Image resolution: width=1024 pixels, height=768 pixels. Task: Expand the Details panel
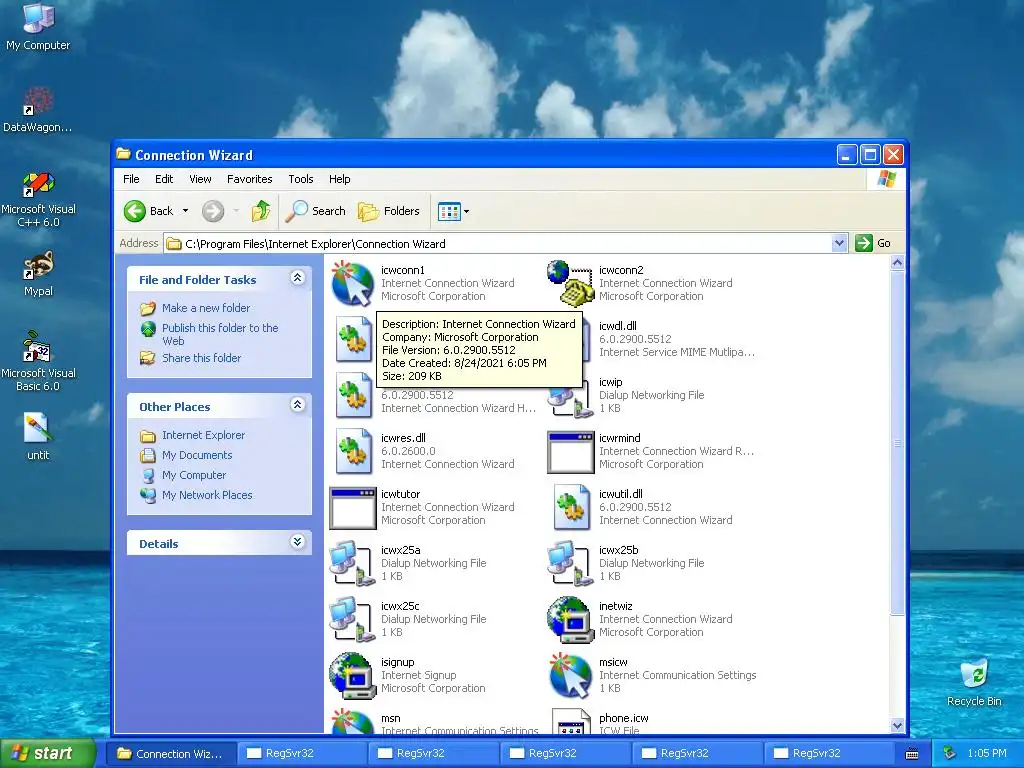[x=297, y=542]
